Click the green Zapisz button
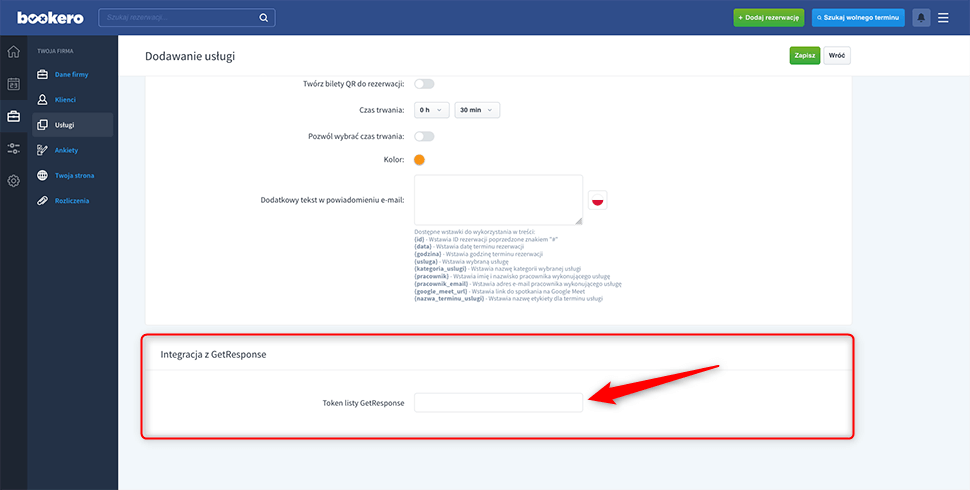Viewport: 970px width, 490px height. 805,56
